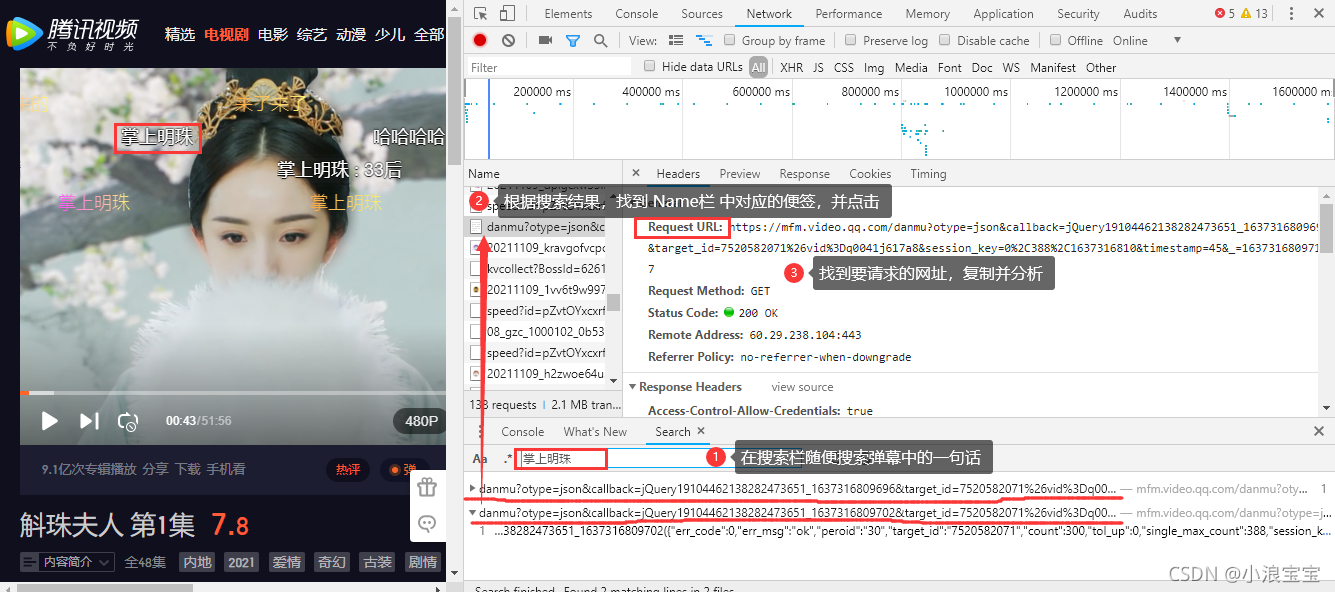Click the Filter text input
1335x592 pixels.
548,67
